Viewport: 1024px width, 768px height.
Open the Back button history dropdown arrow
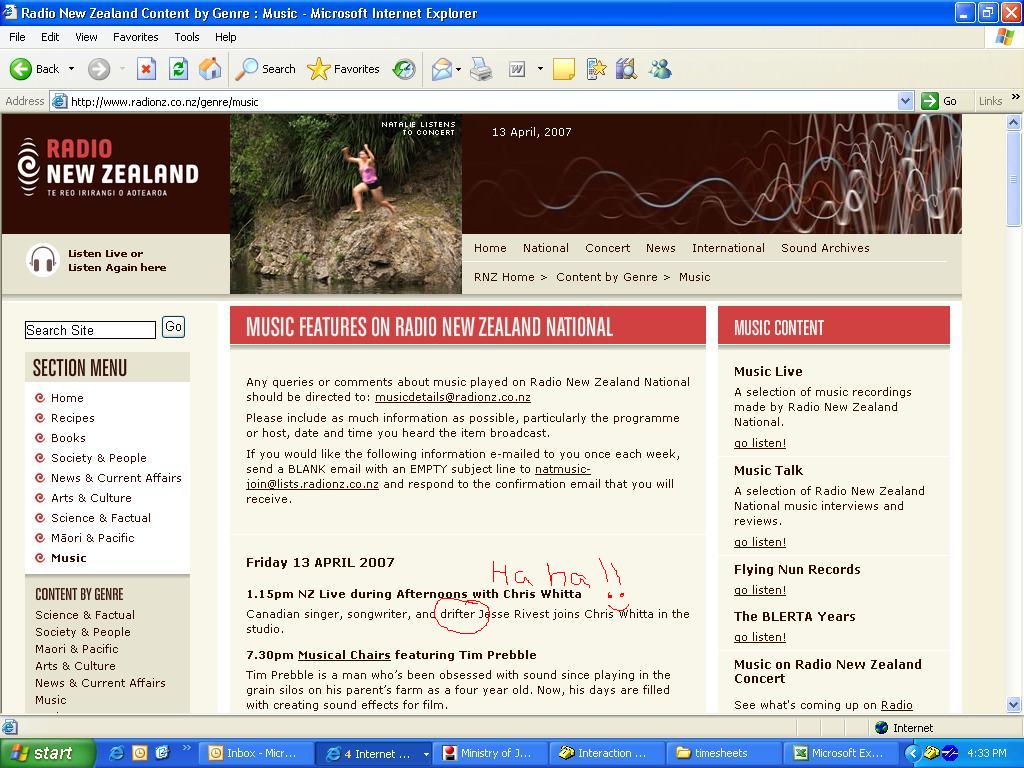click(71, 69)
